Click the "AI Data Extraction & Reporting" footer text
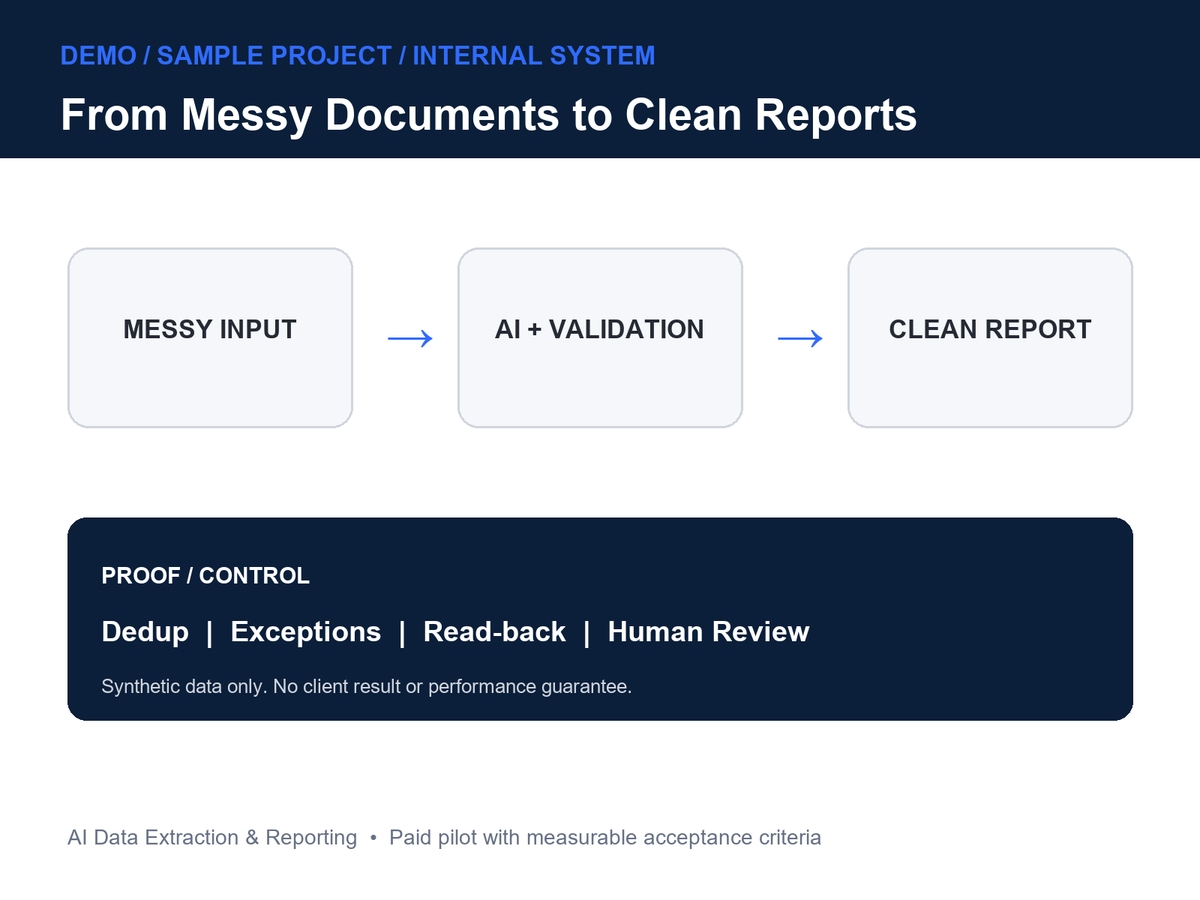The width and height of the screenshot is (1200, 900). tap(212, 838)
